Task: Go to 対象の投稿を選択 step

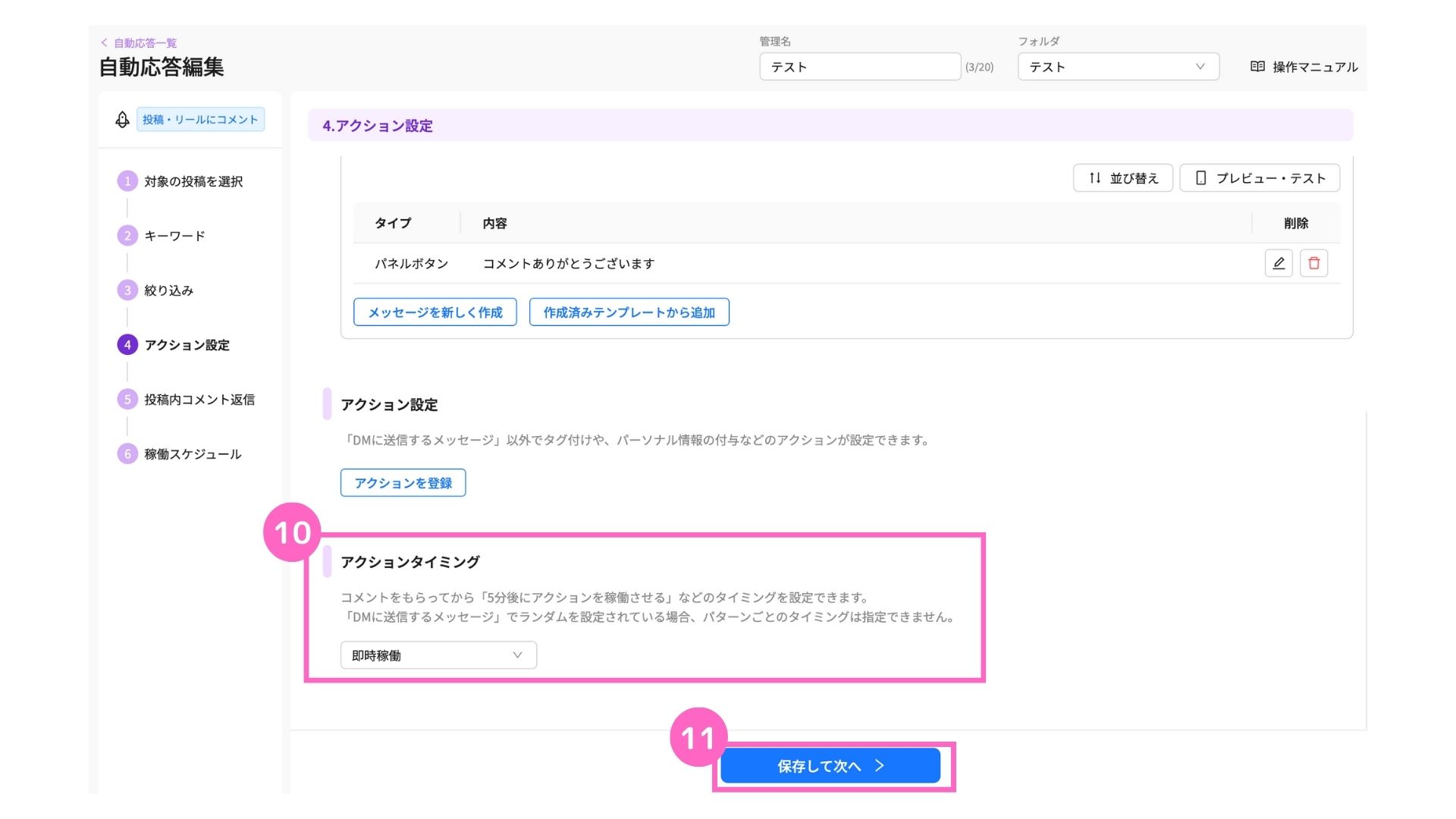Action: 193,181
